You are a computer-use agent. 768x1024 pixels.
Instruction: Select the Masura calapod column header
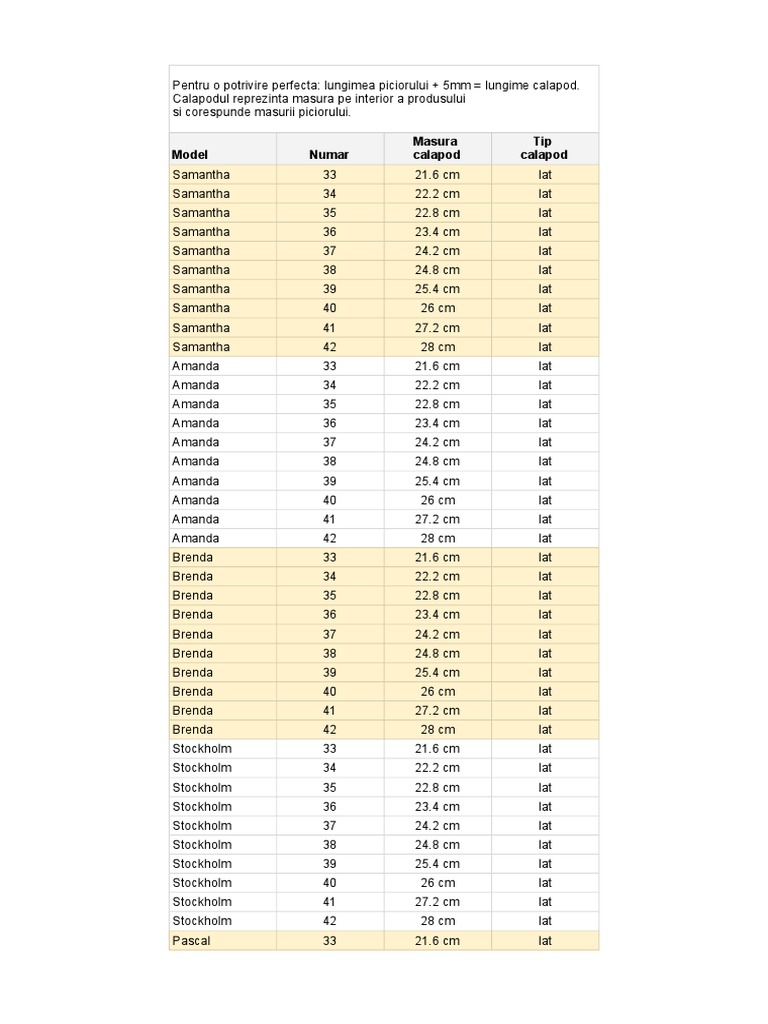click(x=438, y=149)
